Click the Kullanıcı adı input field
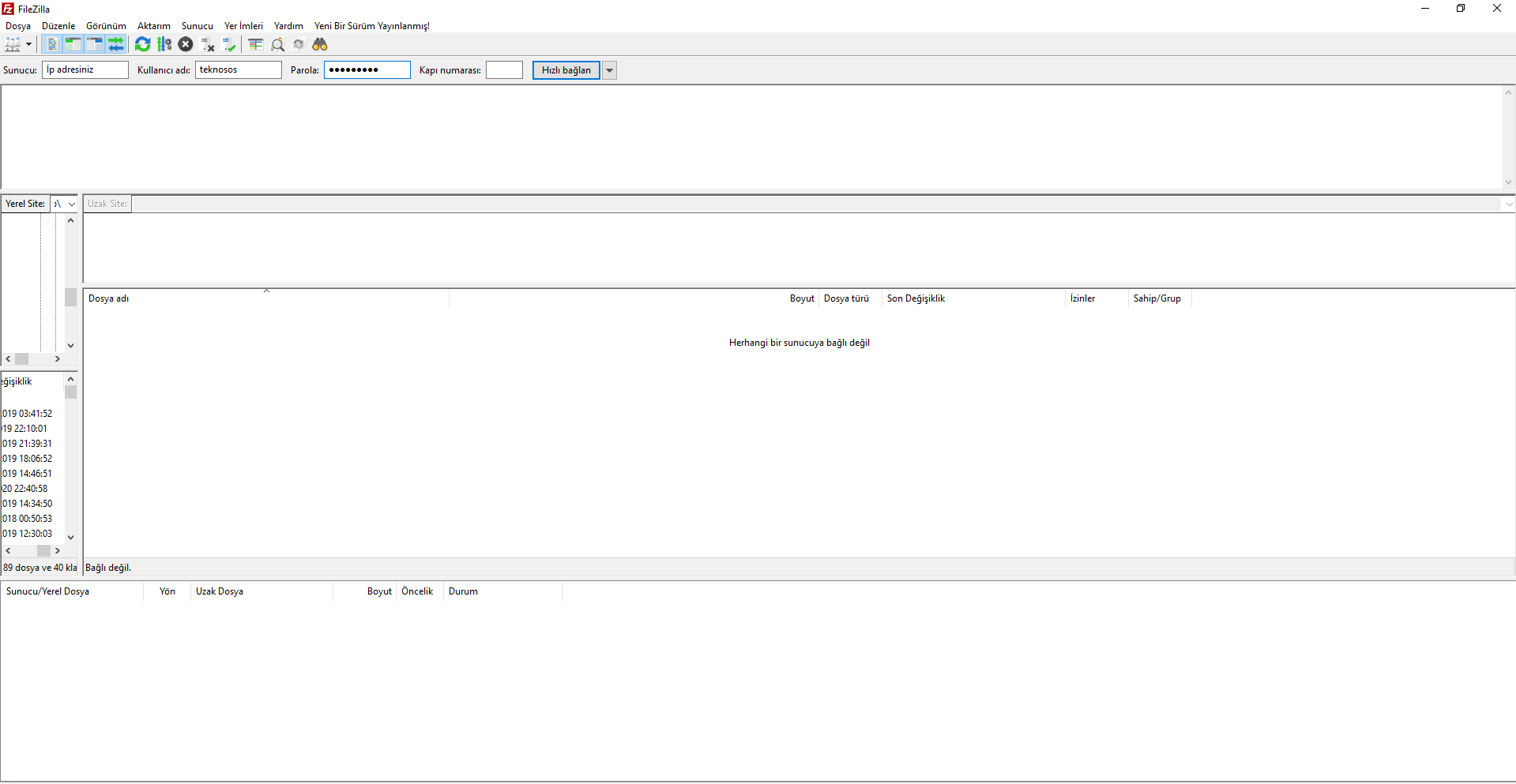1516x784 pixels. pos(239,69)
